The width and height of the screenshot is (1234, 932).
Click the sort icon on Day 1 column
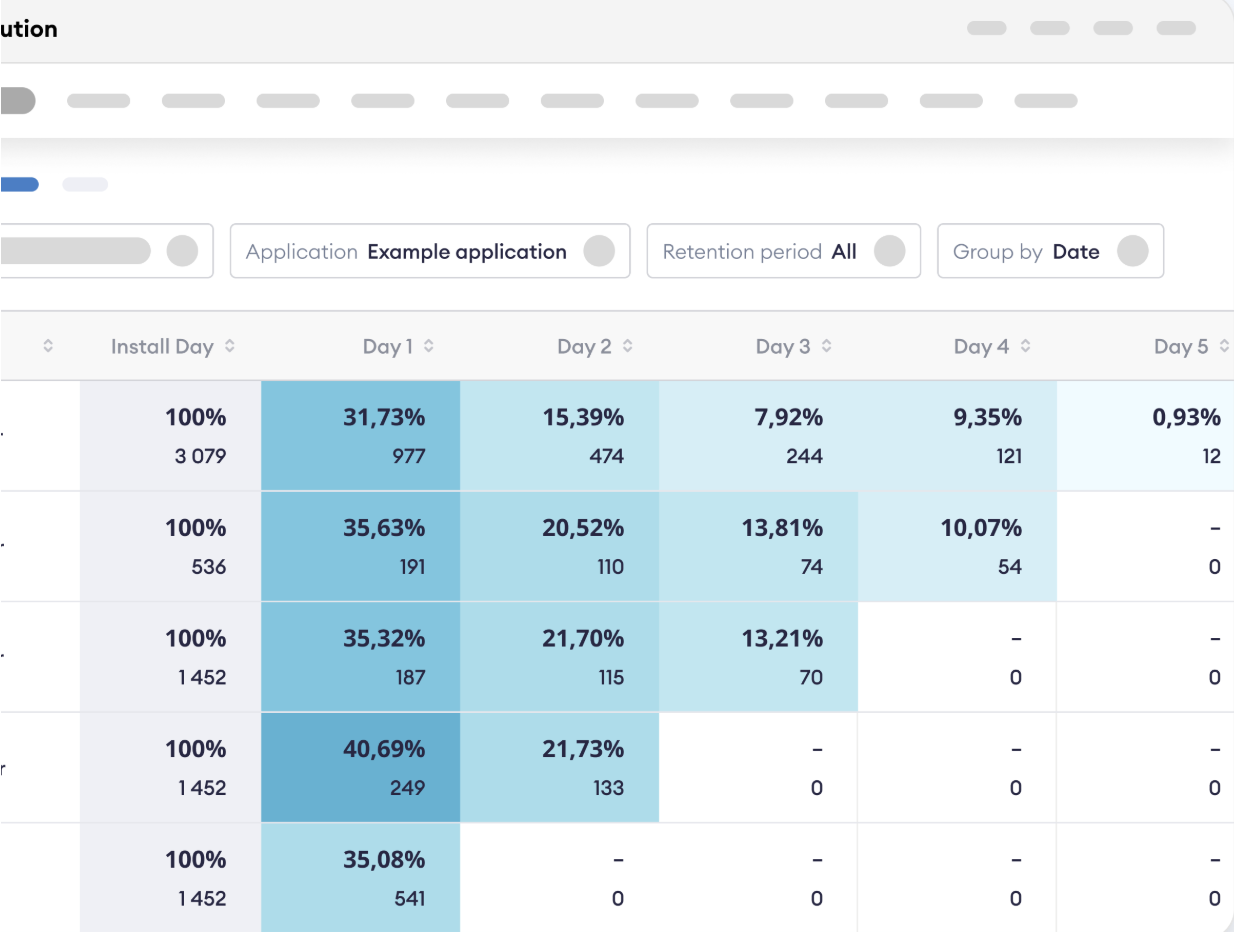click(x=428, y=346)
